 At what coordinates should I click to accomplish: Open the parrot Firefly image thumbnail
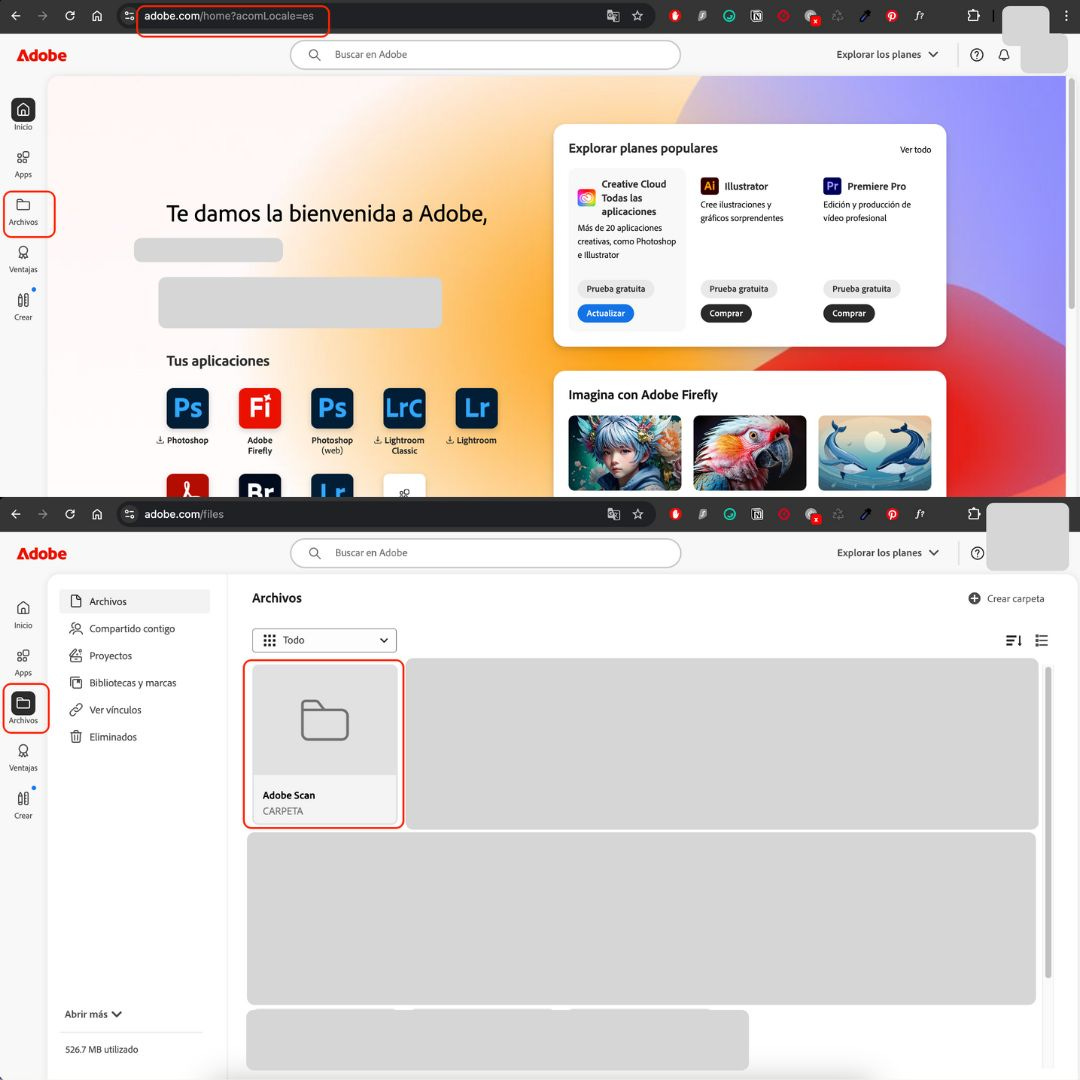pyautogui.click(x=749, y=453)
